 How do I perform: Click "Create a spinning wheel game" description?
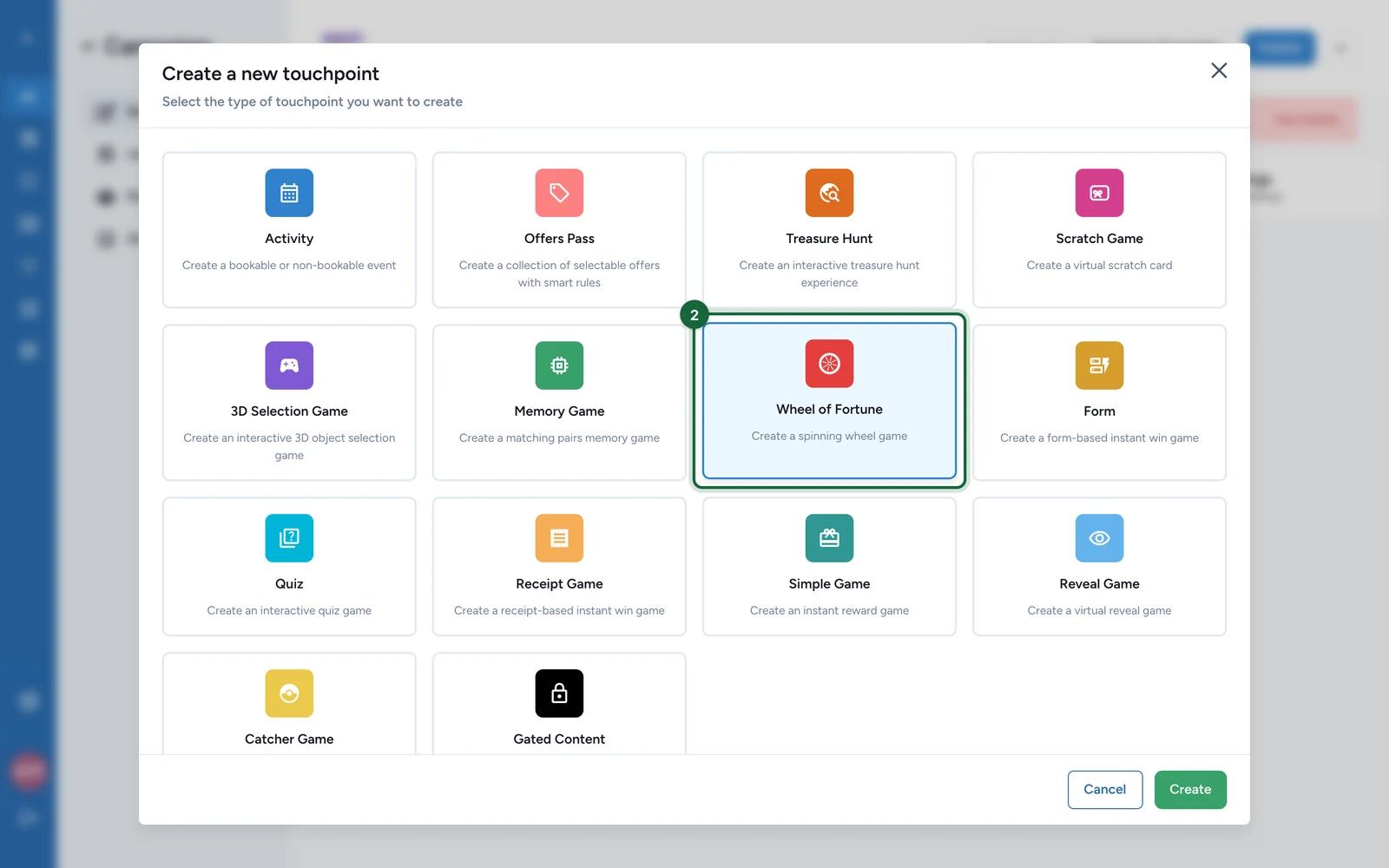click(829, 437)
